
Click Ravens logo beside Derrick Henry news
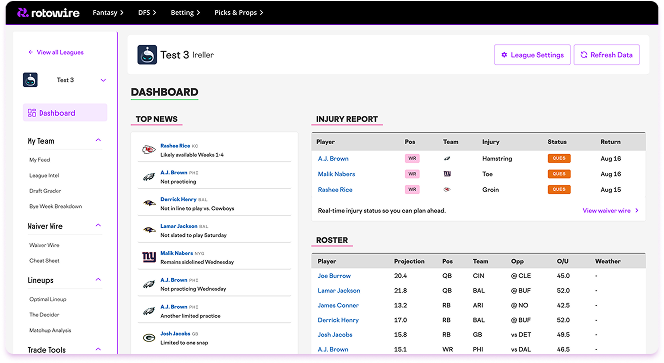[x=149, y=203]
